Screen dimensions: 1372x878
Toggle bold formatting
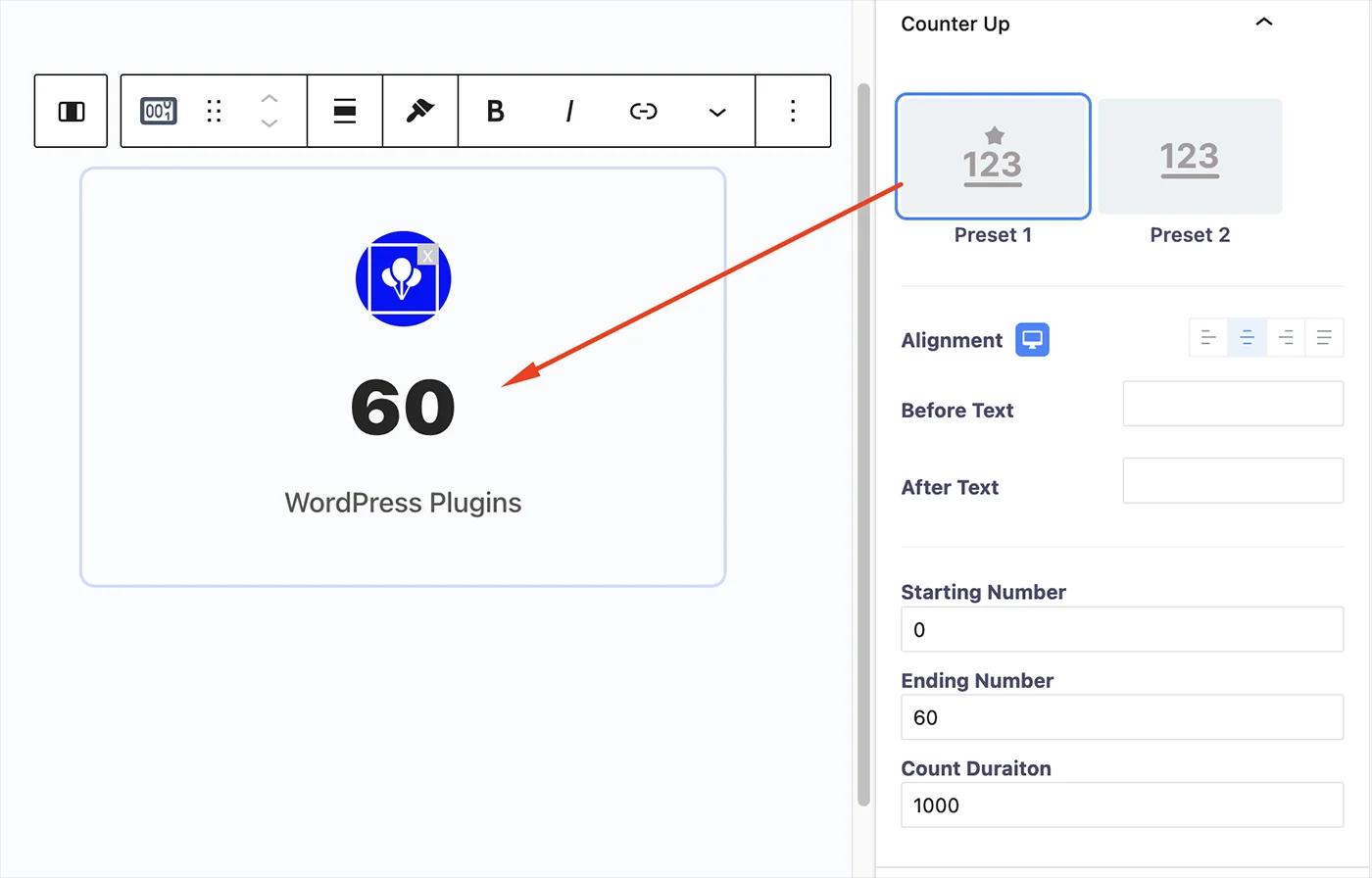[x=496, y=112]
